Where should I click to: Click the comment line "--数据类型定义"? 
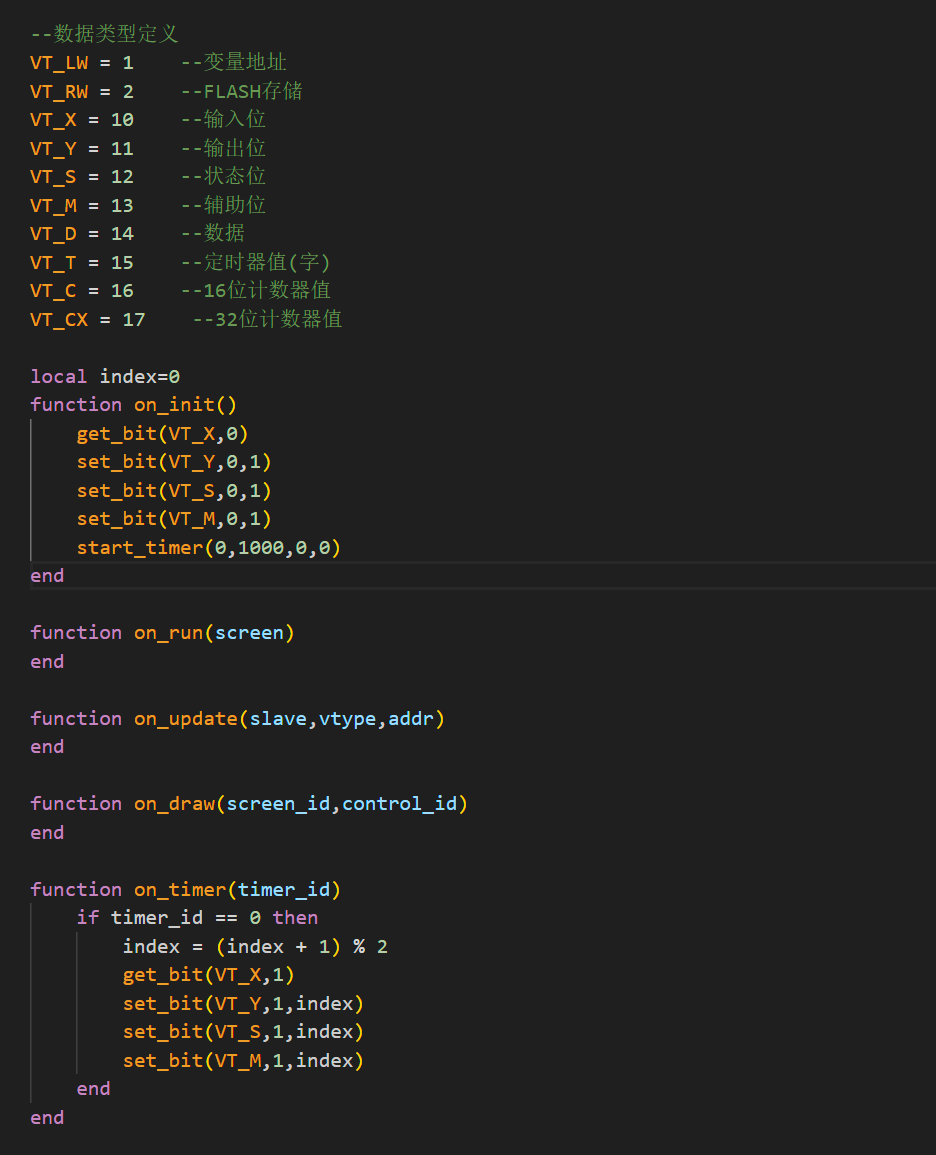click(x=104, y=34)
